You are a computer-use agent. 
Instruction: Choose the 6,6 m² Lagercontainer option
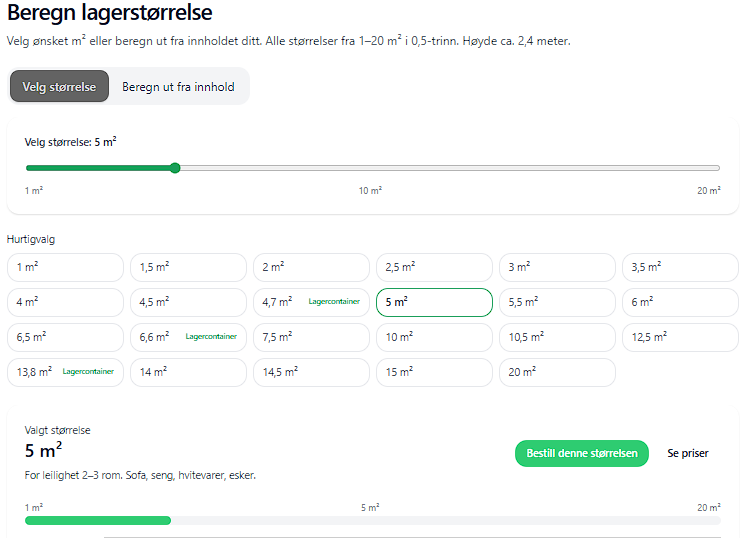[188, 337]
